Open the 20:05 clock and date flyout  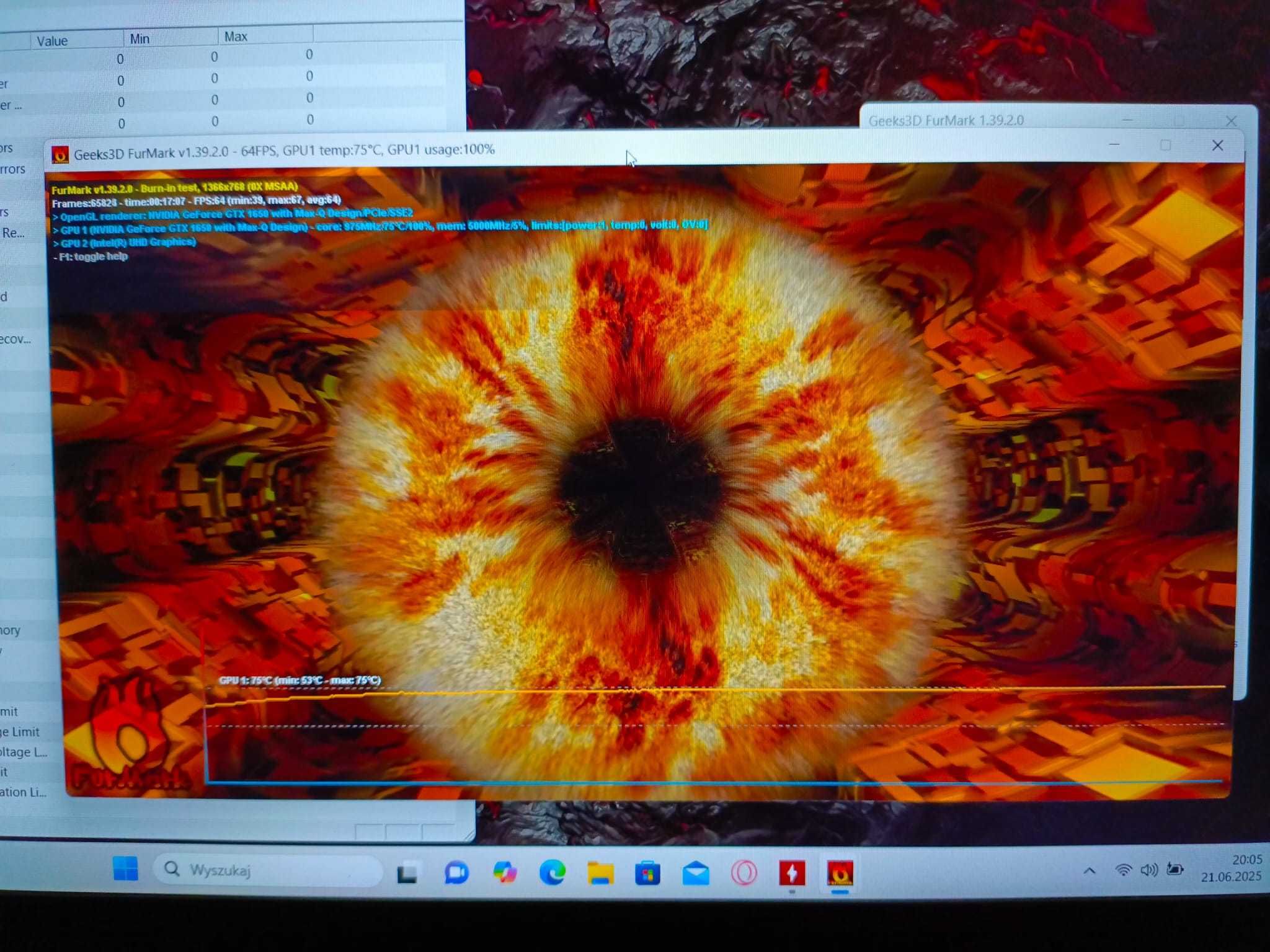[x=1231, y=868]
